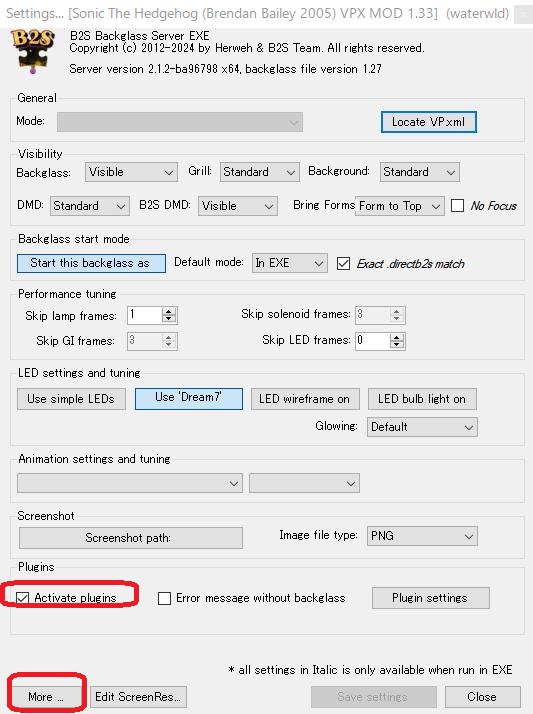Enable Error message without backglass checkbox
The height and width of the screenshot is (714, 533).
[164, 598]
